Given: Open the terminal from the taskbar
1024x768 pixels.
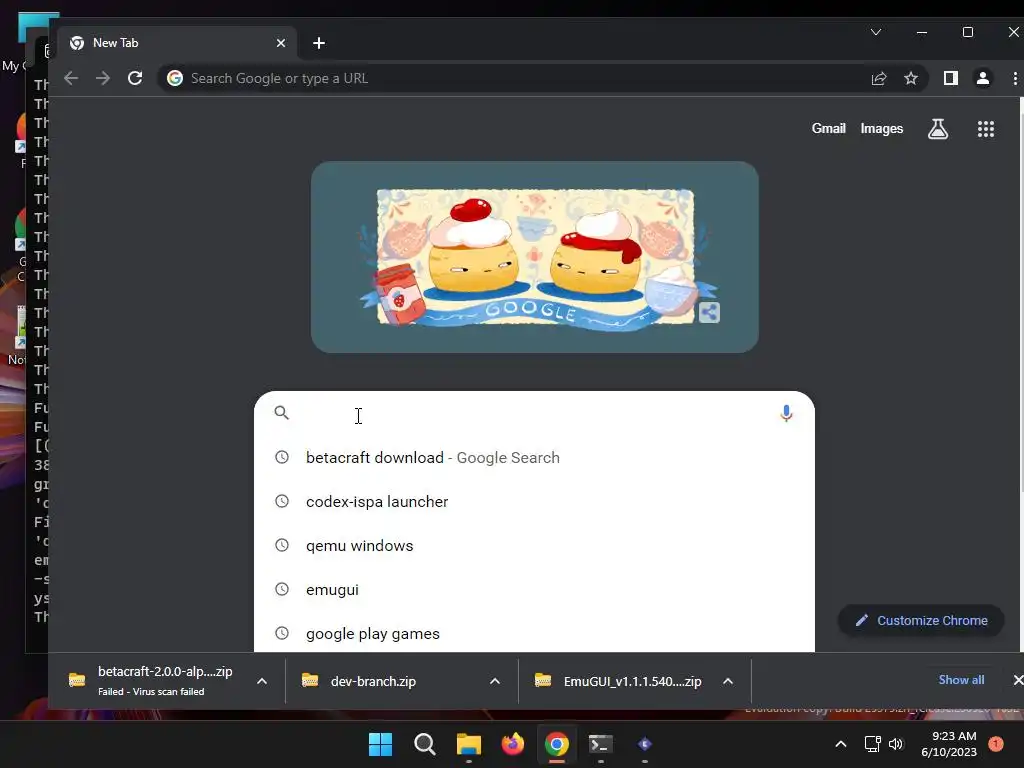Looking at the screenshot, I should (601, 744).
